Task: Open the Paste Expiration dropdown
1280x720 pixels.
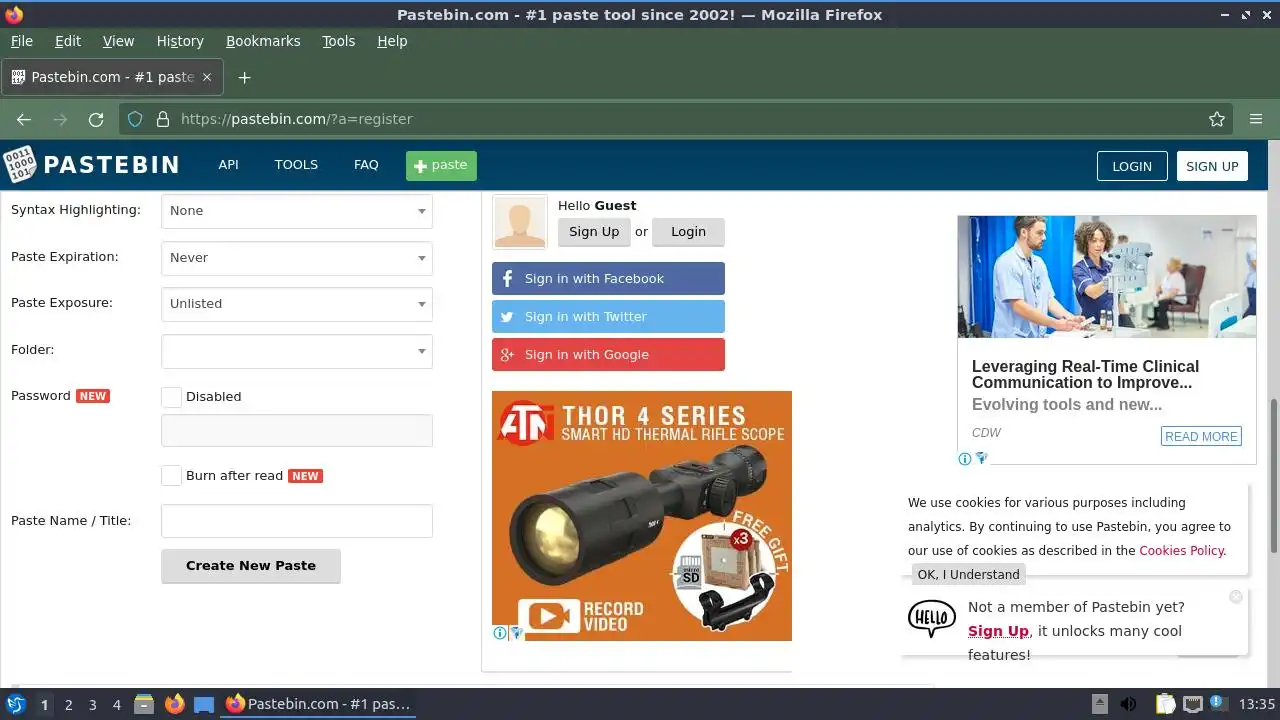Action: pyautogui.click(x=297, y=258)
